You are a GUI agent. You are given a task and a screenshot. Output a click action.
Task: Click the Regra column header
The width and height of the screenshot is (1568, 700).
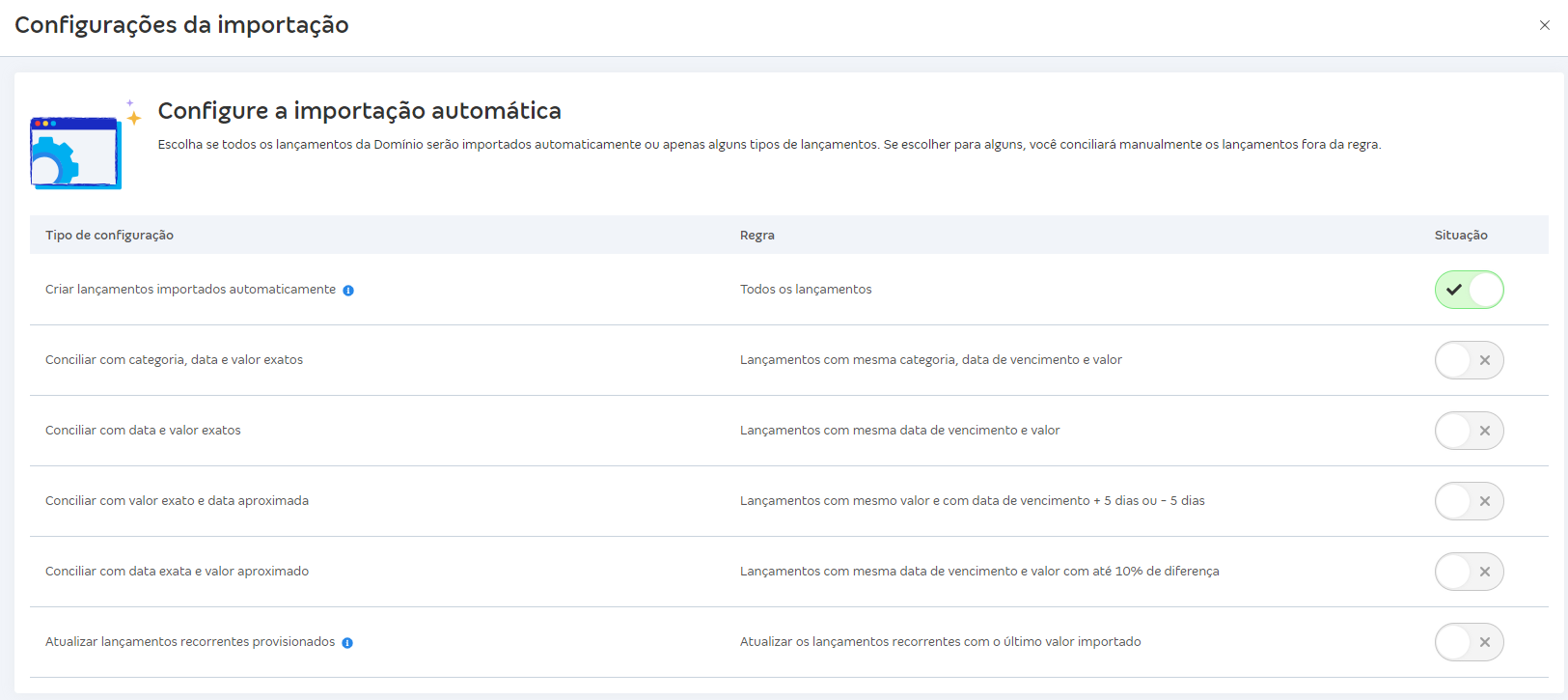[x=756, y=236]
